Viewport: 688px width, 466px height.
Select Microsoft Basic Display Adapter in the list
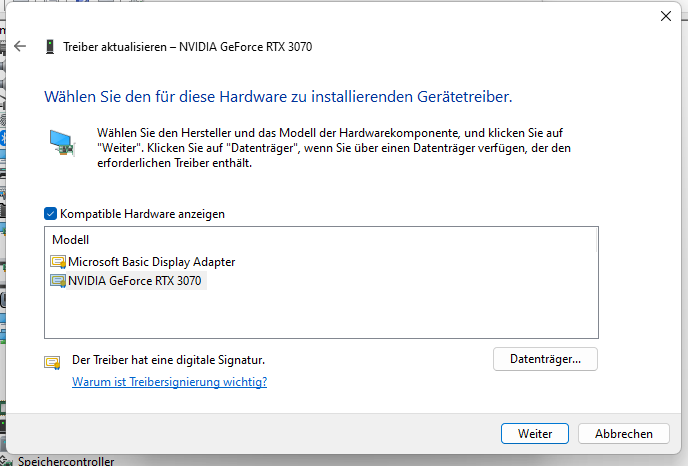click(x=152, y=262)
